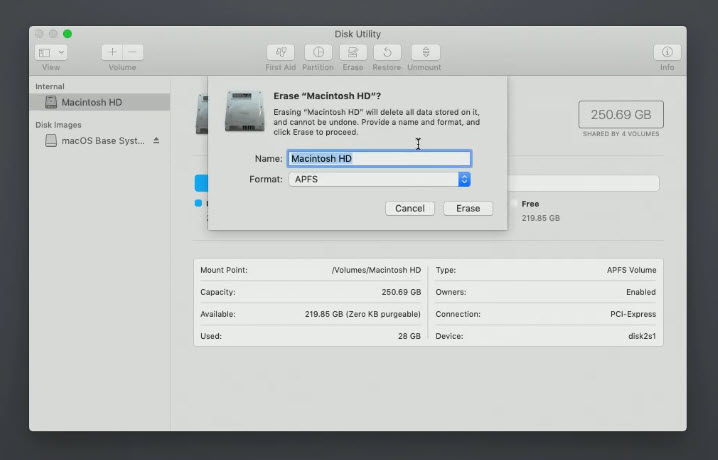718x460 pixels.
Task: Click the Erase toolbar icon
Action: (x=353, y=52)
